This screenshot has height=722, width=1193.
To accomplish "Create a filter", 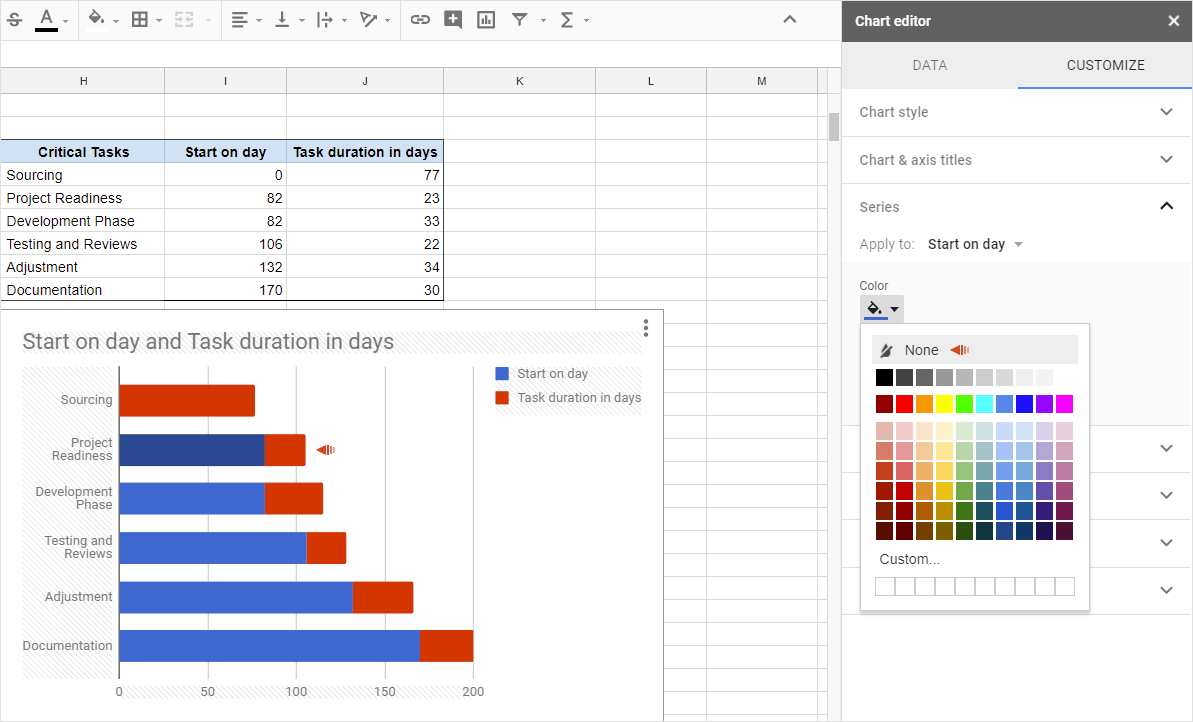I will (x=521, y=19).
